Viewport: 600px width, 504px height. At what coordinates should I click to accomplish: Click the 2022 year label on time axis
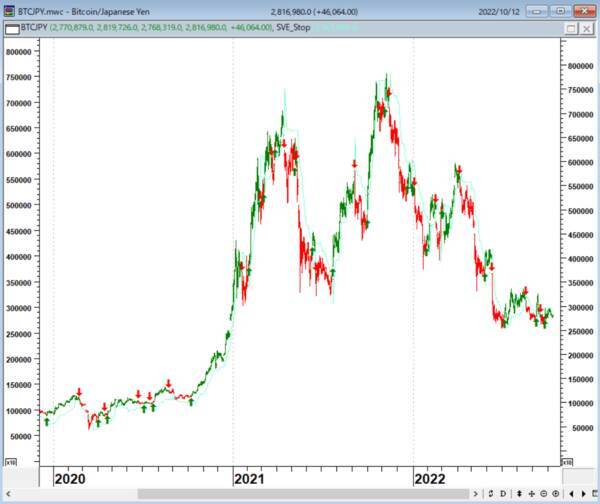click(430, 479)
